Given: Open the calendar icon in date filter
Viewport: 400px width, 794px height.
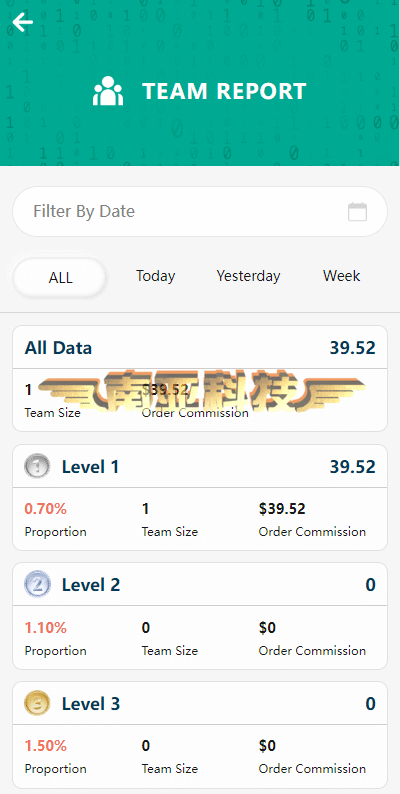Looking at the screenshot, I should tap(357, 212).
